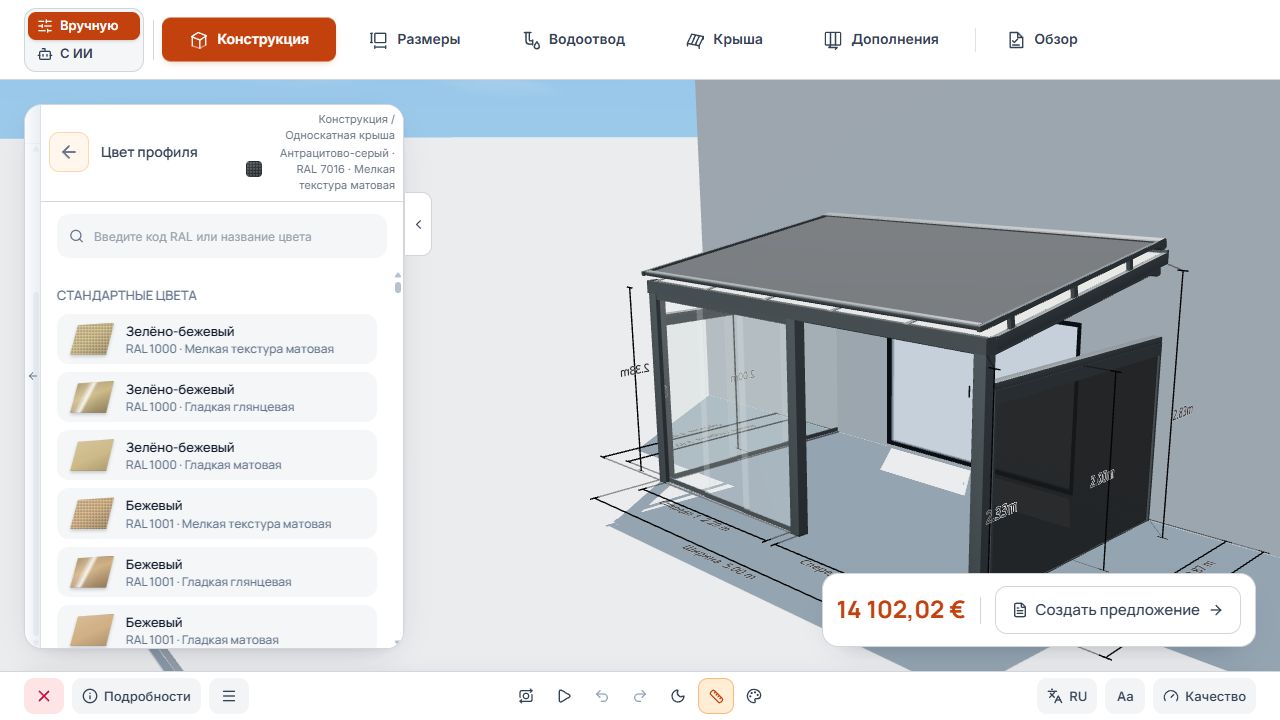Open the hamburger menu button
The height and width of the screenshot is (720, 1280).
[x=229, y=696]
